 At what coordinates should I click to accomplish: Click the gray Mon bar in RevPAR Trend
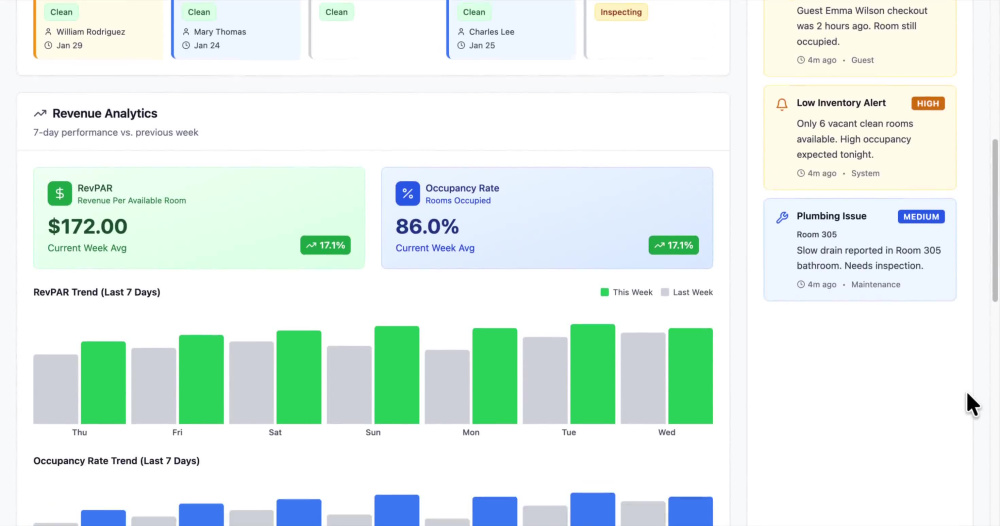coord(447,387)
